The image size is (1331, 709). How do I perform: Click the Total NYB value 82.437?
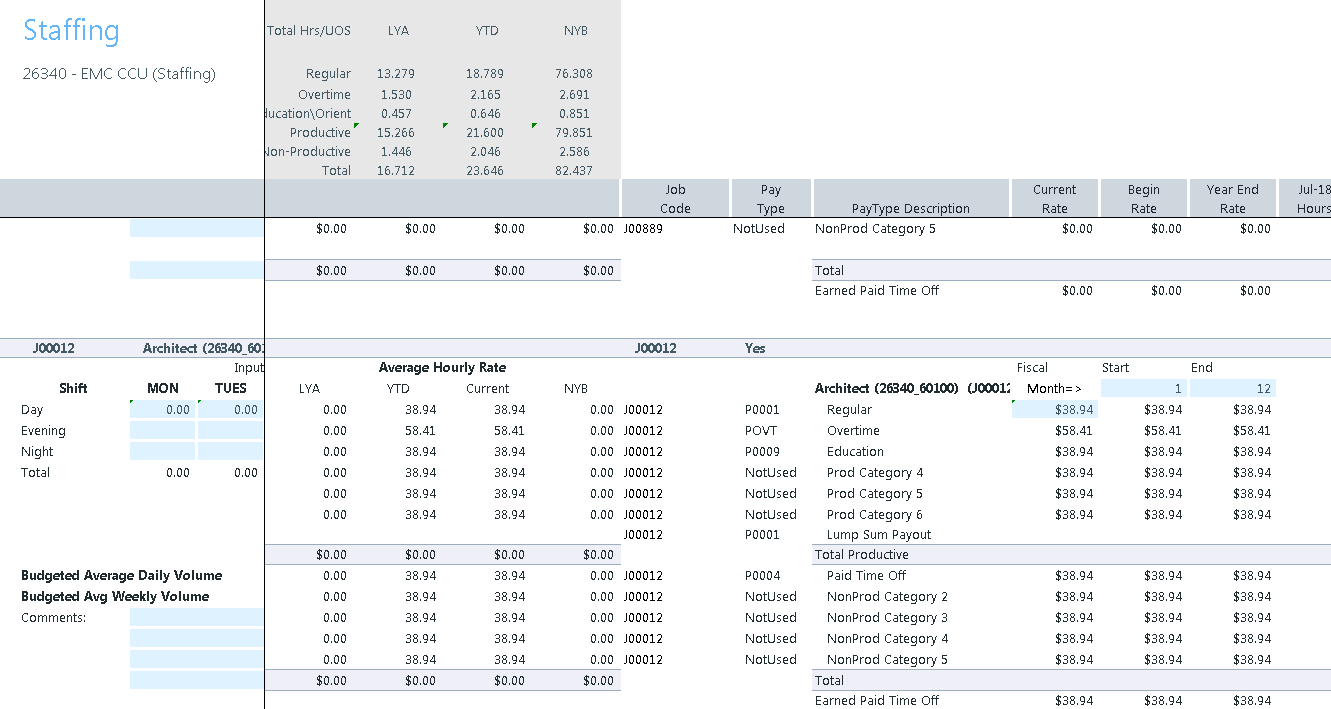click(x=573, y=171)
